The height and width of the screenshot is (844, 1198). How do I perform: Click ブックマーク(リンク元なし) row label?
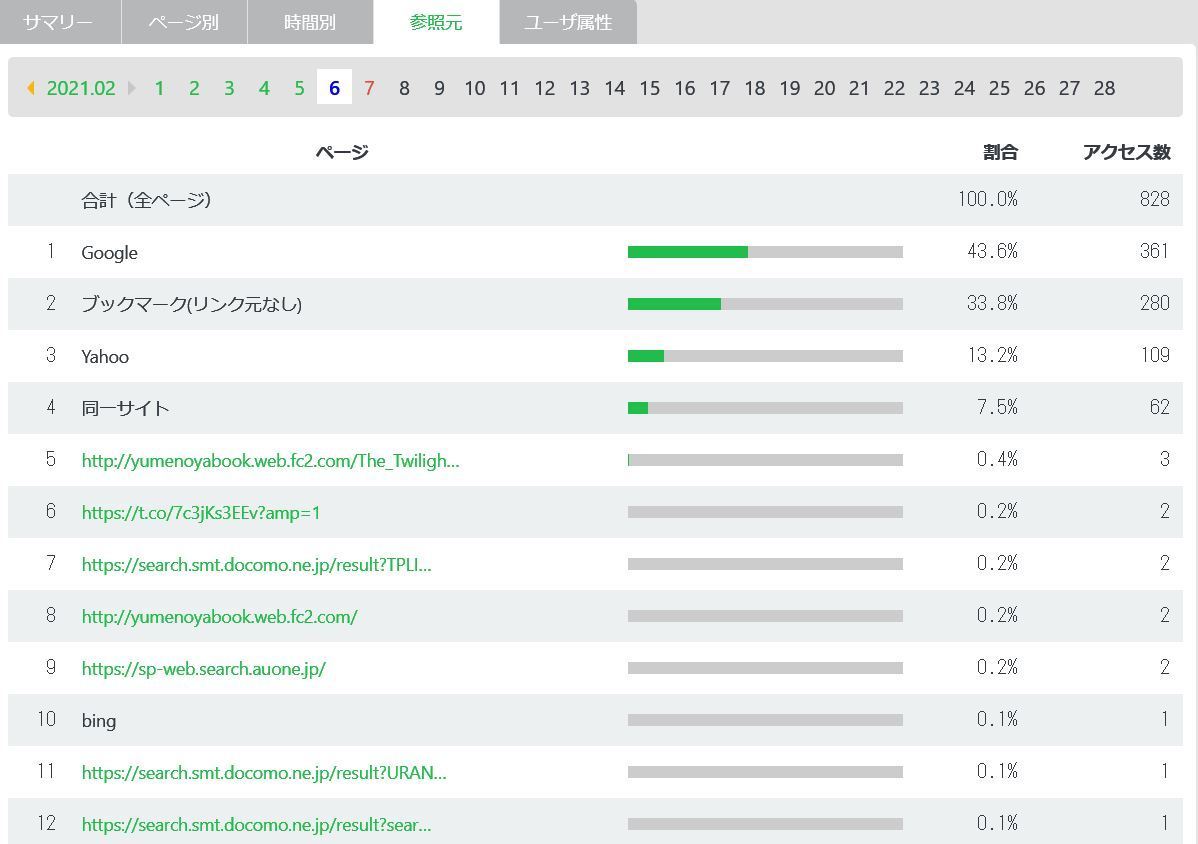tap(192, 304)
